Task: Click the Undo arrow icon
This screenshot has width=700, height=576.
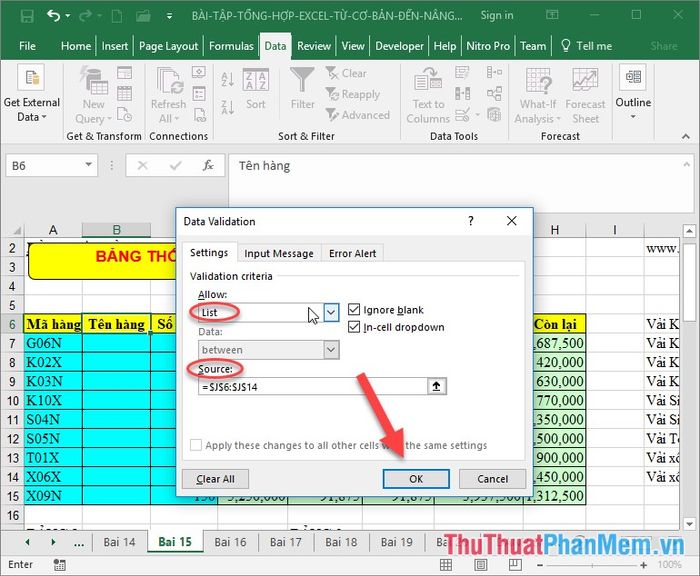Action: (53, 16)
